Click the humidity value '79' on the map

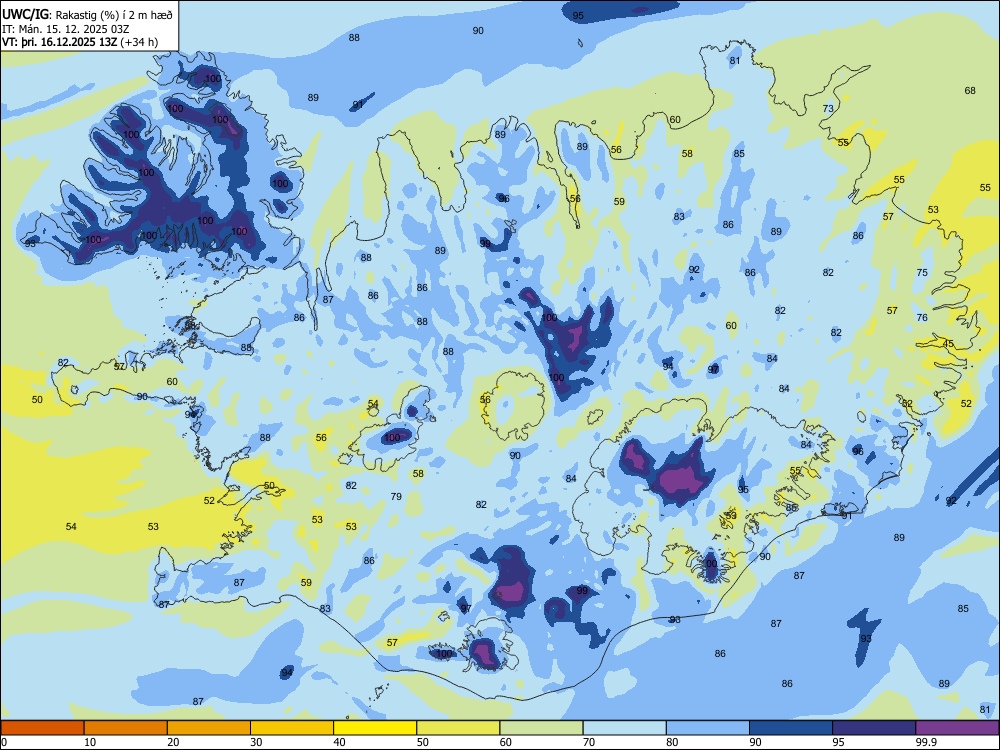[396, 496]
